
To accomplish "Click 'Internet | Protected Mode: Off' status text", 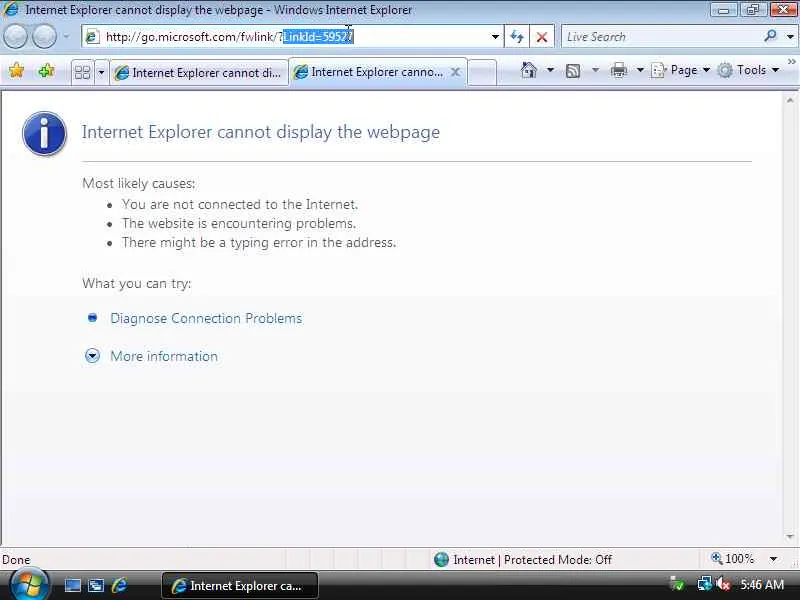I will click(532, 560).
